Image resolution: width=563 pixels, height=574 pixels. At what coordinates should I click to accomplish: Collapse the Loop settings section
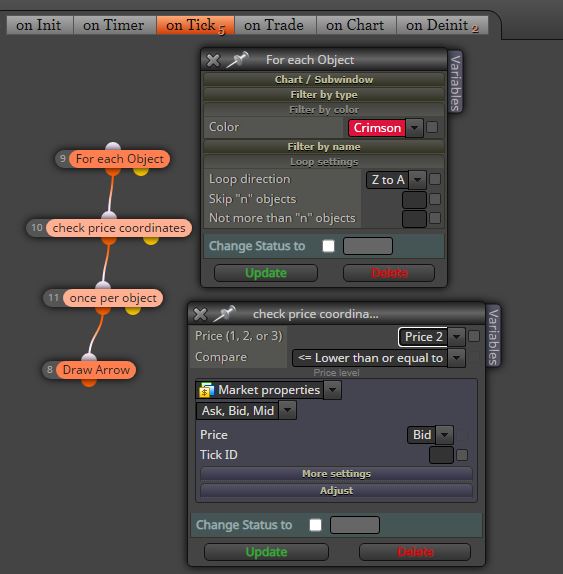(x=324, y=161)
